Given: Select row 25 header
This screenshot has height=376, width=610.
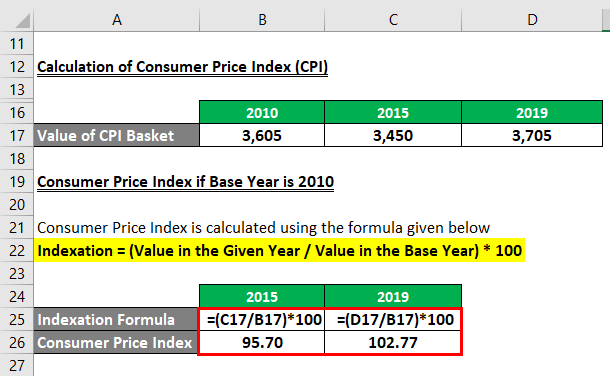Looking at the screenshot, I should [x=17, y=319].
